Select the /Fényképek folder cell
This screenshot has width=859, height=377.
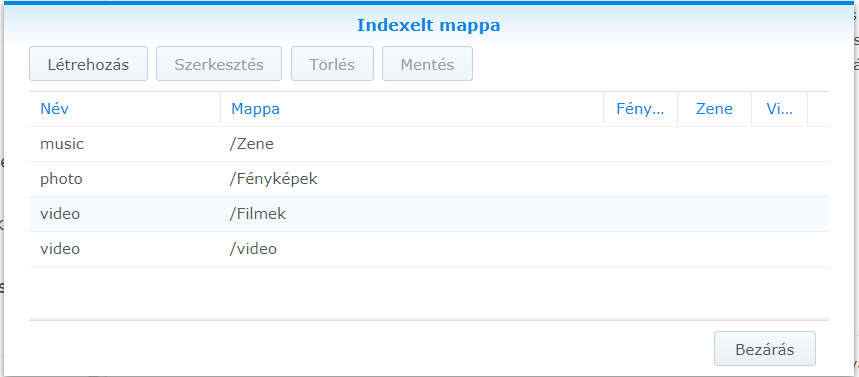273,179
